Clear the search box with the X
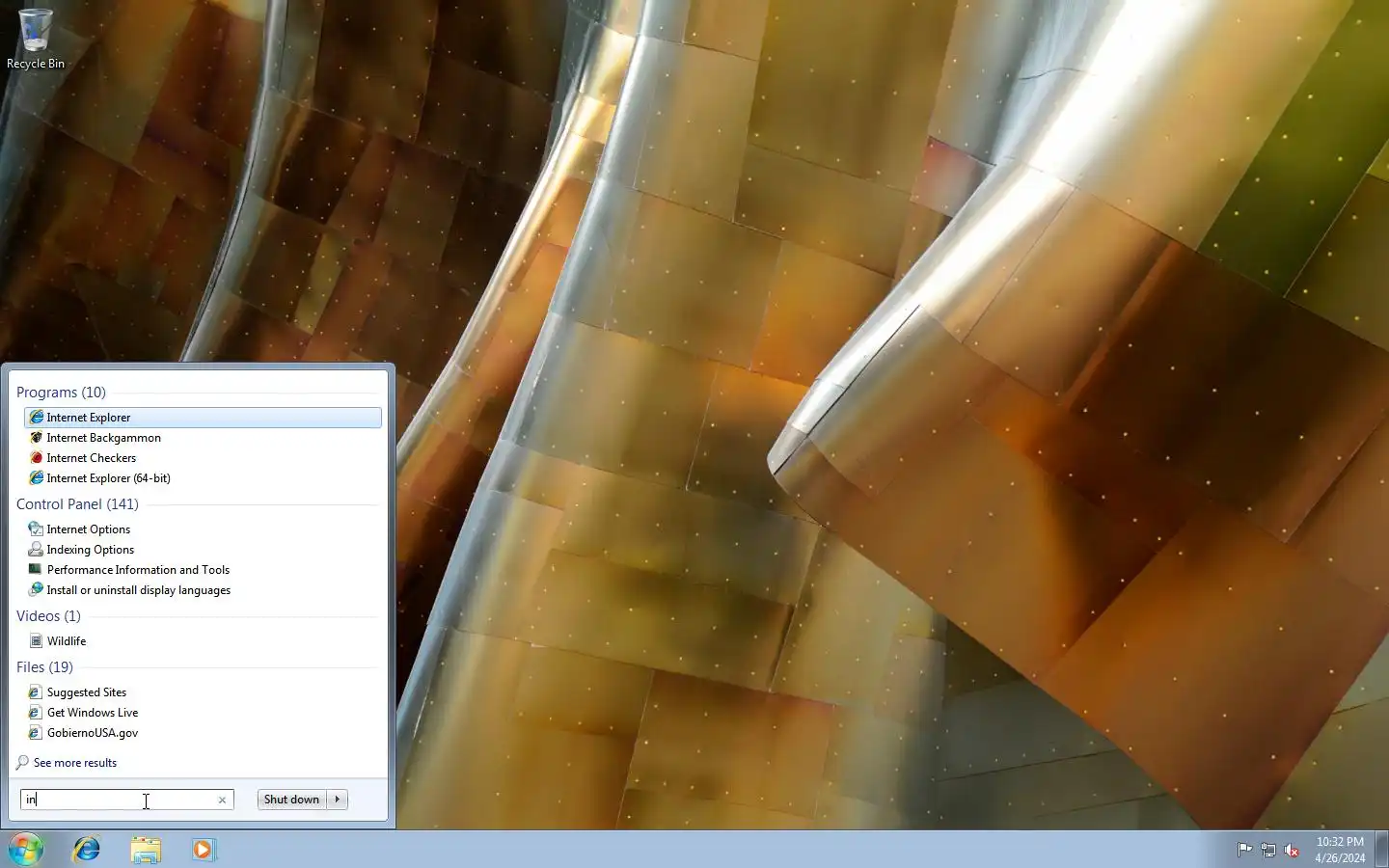 tap(222, 800)
